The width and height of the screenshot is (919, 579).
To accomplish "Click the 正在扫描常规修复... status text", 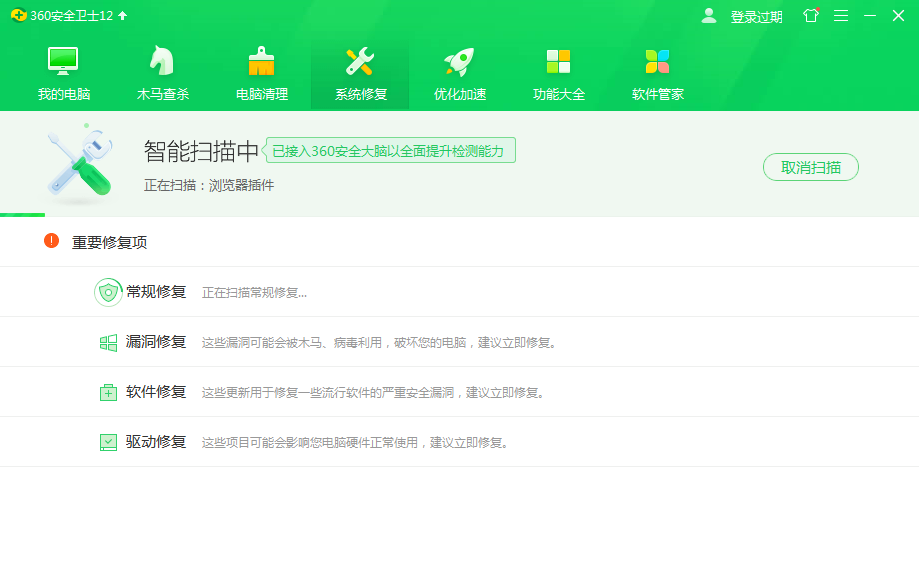I will pyautogui.click(x=254, y=293).
